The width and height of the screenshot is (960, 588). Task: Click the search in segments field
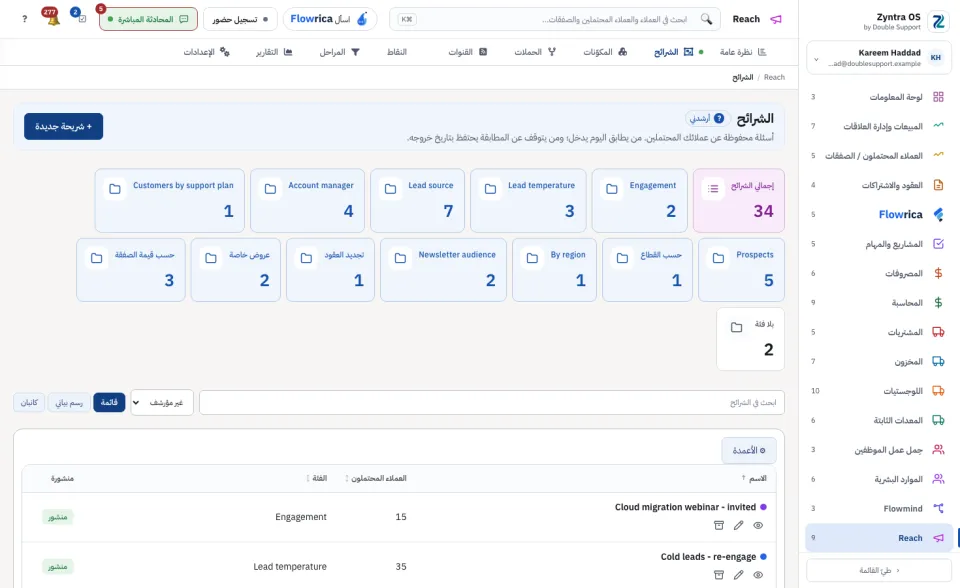pyautogui.click(x=492, y=402)
